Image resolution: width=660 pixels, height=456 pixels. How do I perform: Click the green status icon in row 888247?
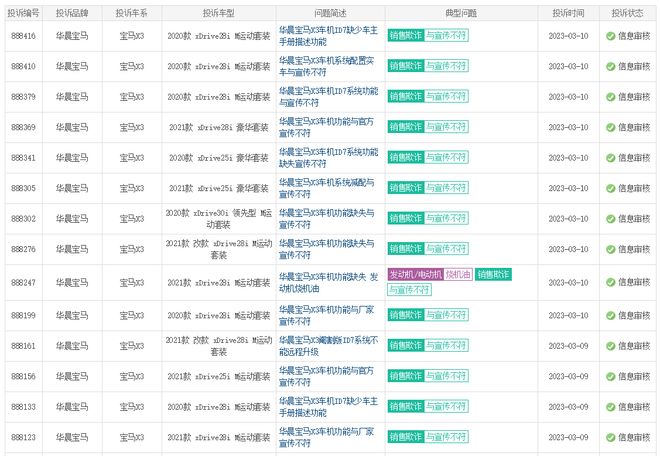611,283
